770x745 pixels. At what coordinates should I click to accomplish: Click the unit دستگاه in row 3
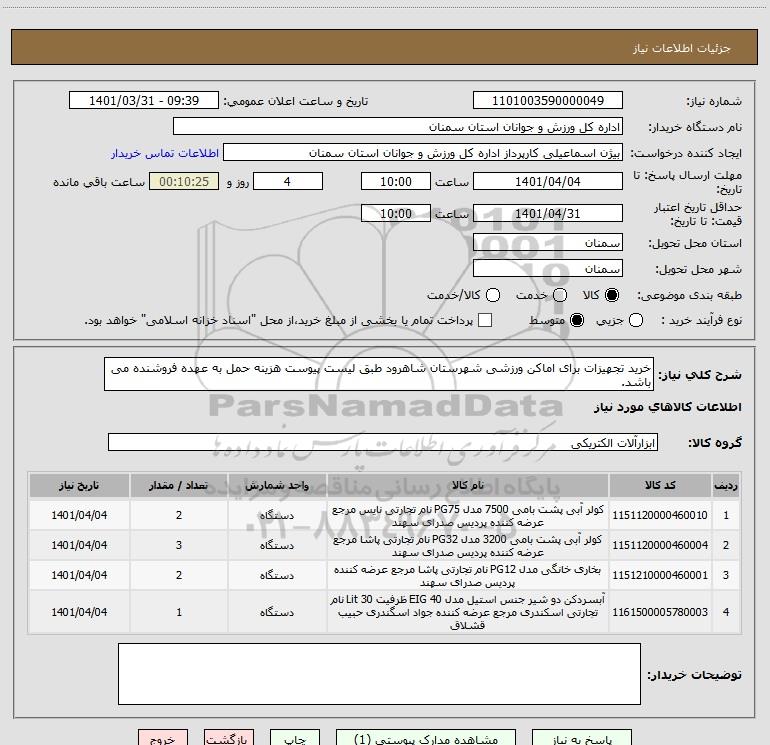pos(277,575)
